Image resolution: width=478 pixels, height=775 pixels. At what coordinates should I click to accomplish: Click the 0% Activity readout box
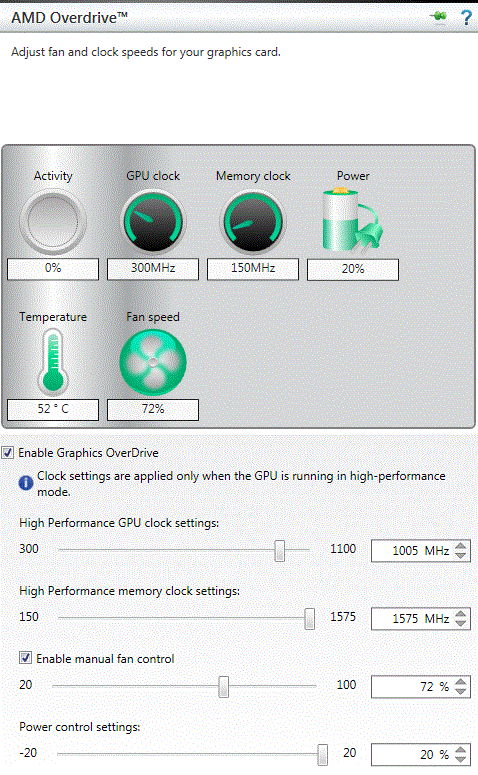53,268
